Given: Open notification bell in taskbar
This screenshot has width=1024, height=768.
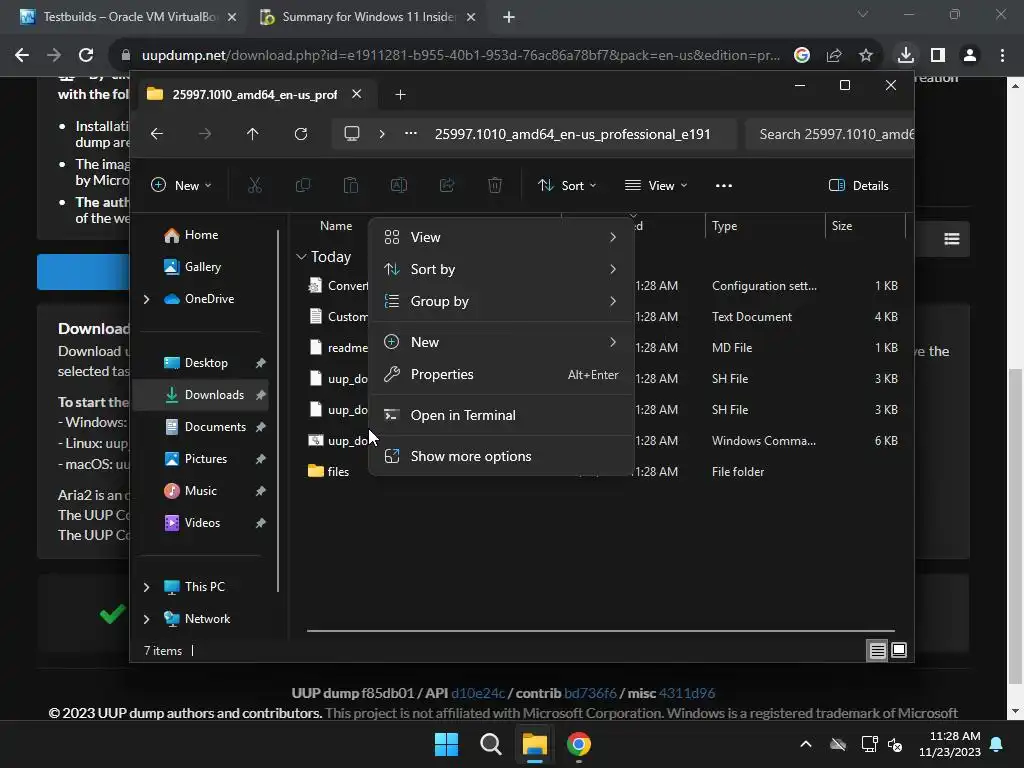Looking at the screenshot, I should tap(997, 744).
